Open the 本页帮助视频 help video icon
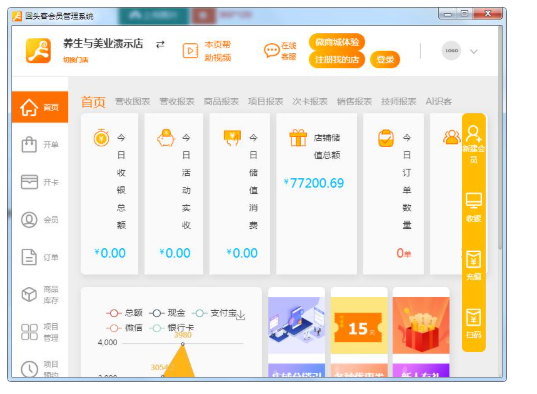The height and width of the screenshot is (394, 537). pos(190,51)
